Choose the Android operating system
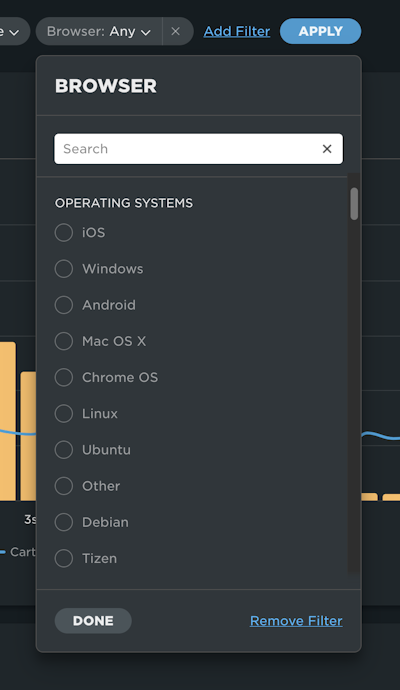This screenshot has height=690, width=400. (64, 305)
